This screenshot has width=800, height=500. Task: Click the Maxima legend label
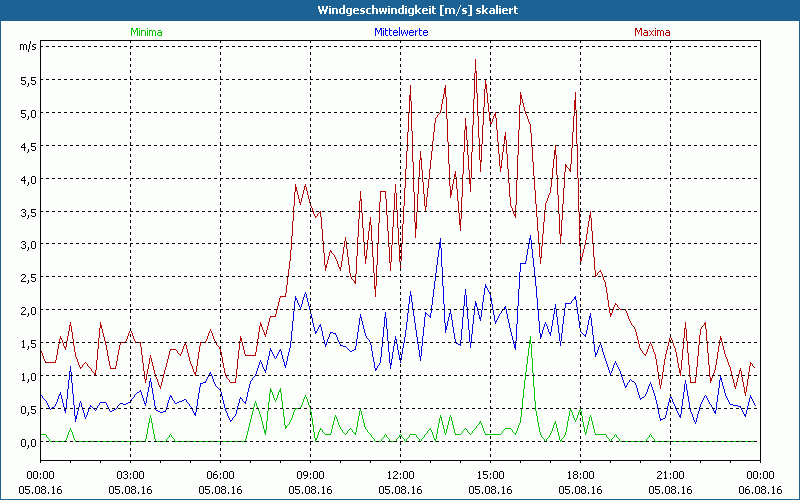[652, 32]
